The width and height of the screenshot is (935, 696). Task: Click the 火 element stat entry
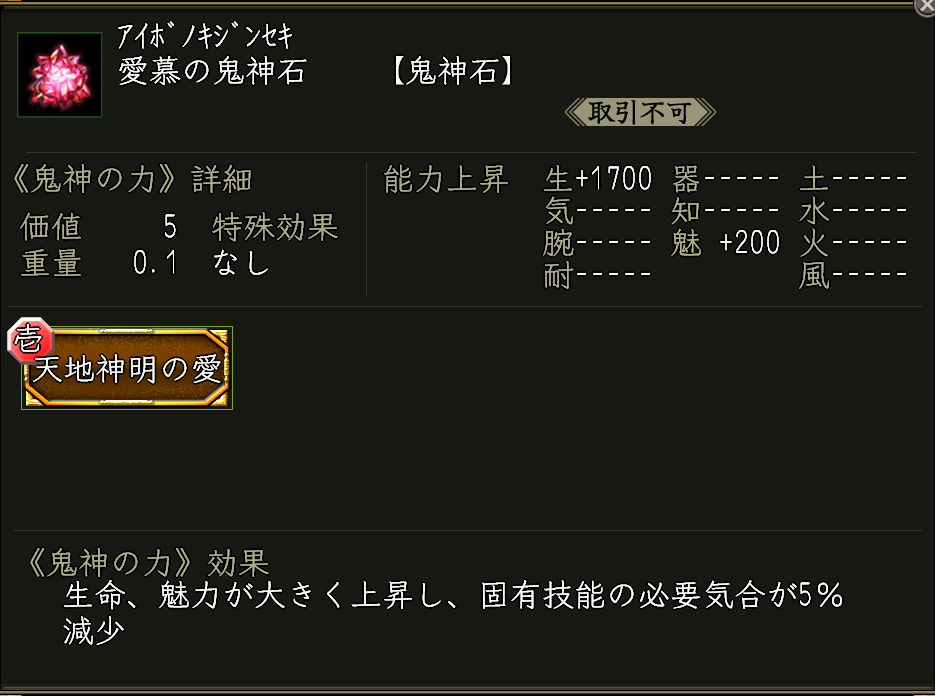(x=853, y=243)
